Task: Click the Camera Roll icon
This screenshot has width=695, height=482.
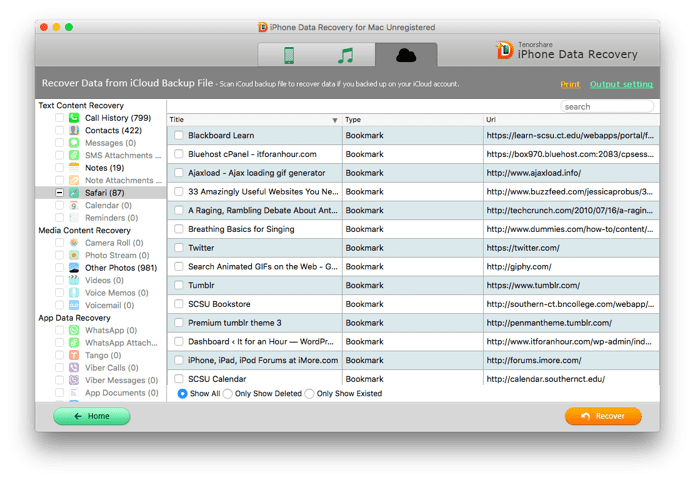Action: (74, 243)
